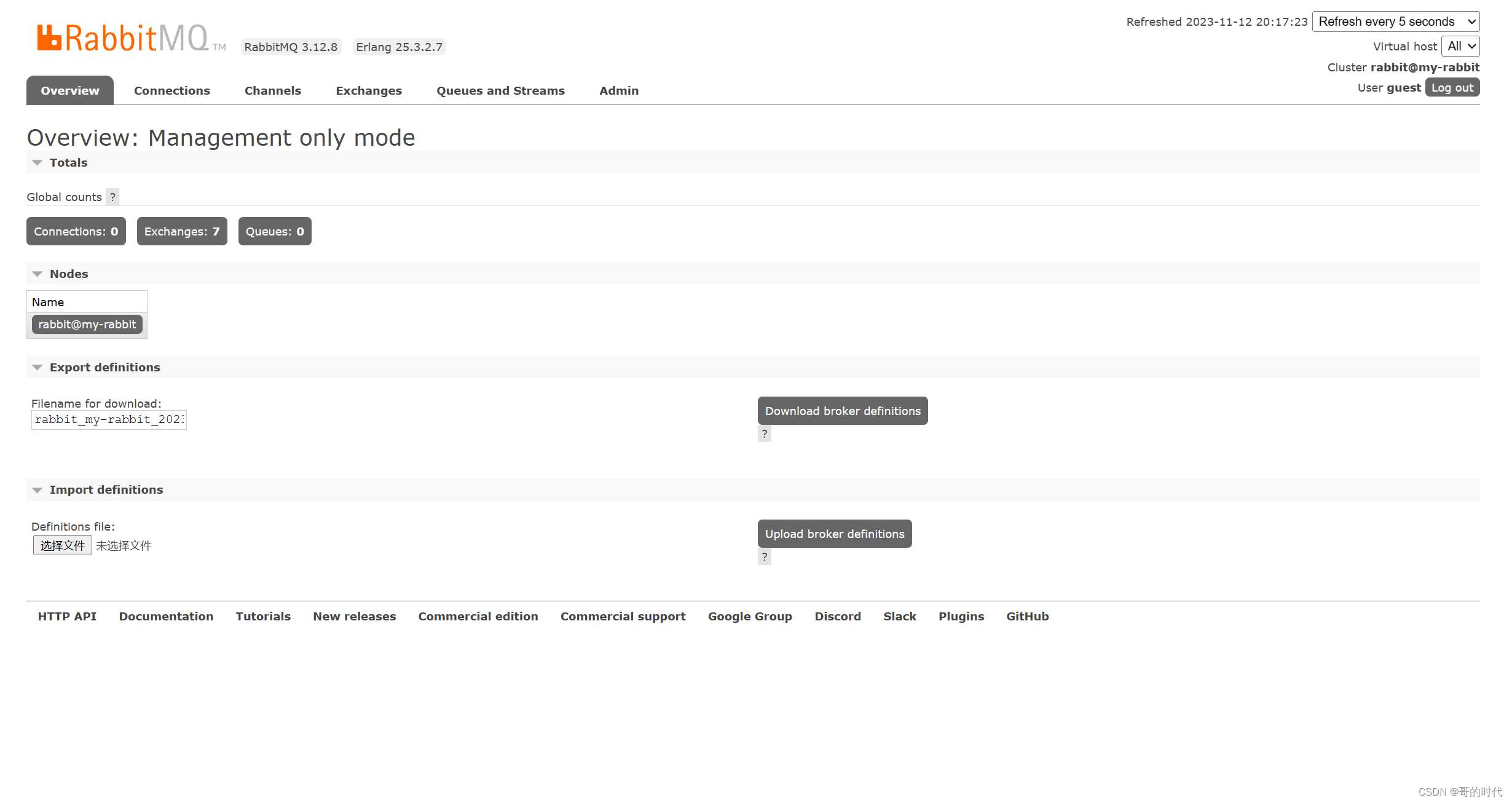Click the choose file button for definitions
This screenshot has height=803, width=1512.
point(62,545)
